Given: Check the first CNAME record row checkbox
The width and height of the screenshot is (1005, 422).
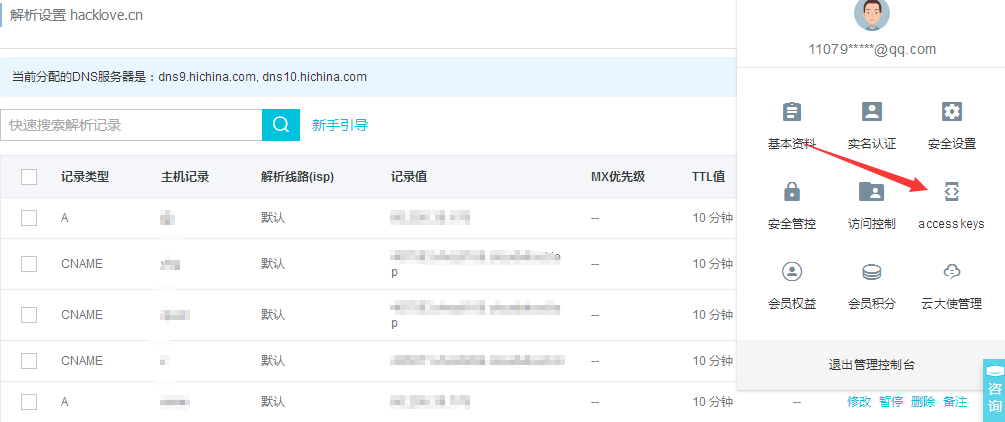Looking at the screenshot, I should (x=29, y=264).
